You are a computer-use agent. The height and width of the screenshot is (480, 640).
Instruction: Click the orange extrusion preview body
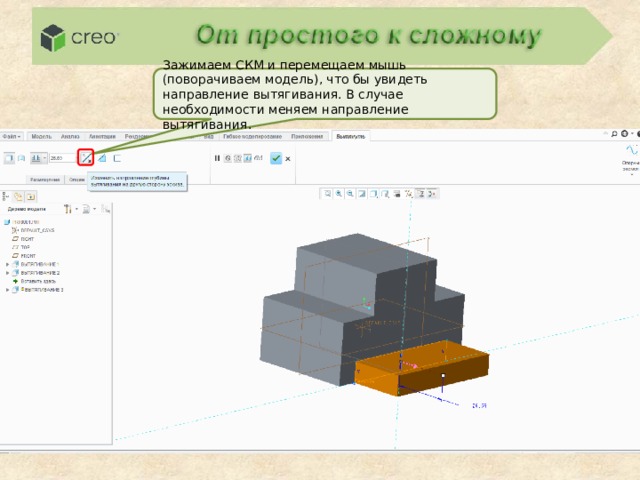tap(422, 369)
